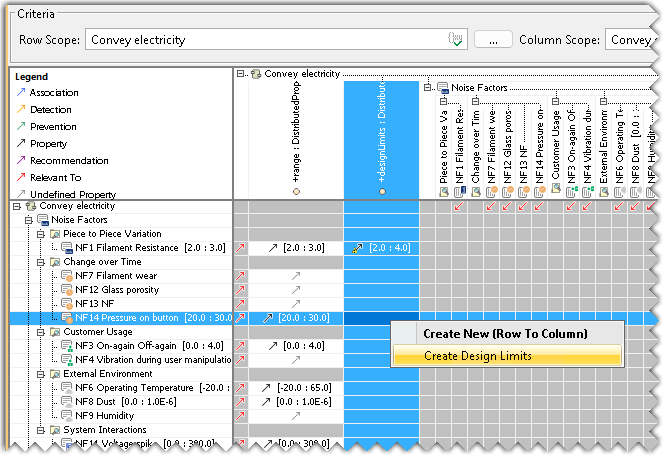Viewport: 664px width, 457px height.
Task: Click the Noise Factors column header icon
Action: pyautogui.click(x=443, y=88)
